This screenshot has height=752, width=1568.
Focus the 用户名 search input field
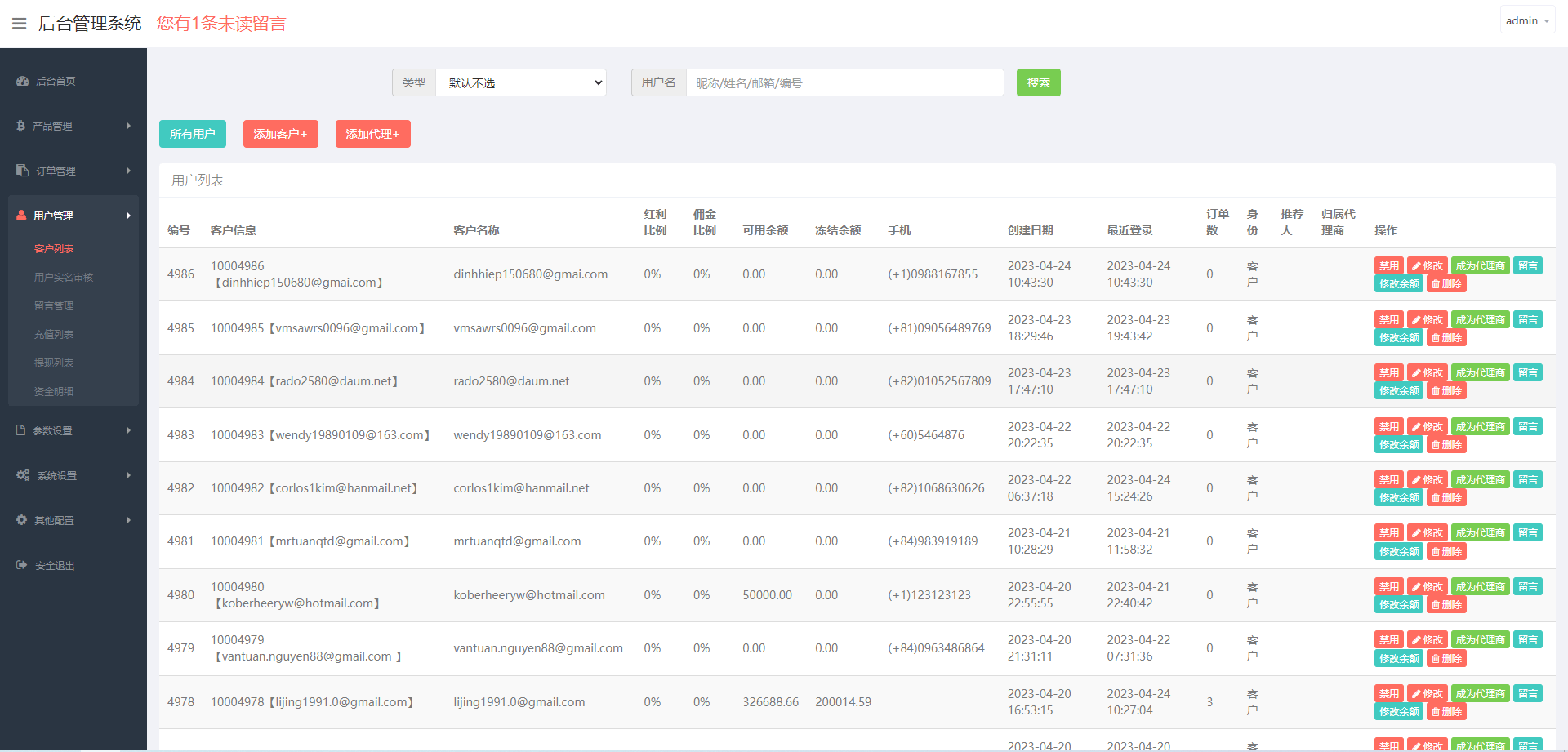click(844, 82)
